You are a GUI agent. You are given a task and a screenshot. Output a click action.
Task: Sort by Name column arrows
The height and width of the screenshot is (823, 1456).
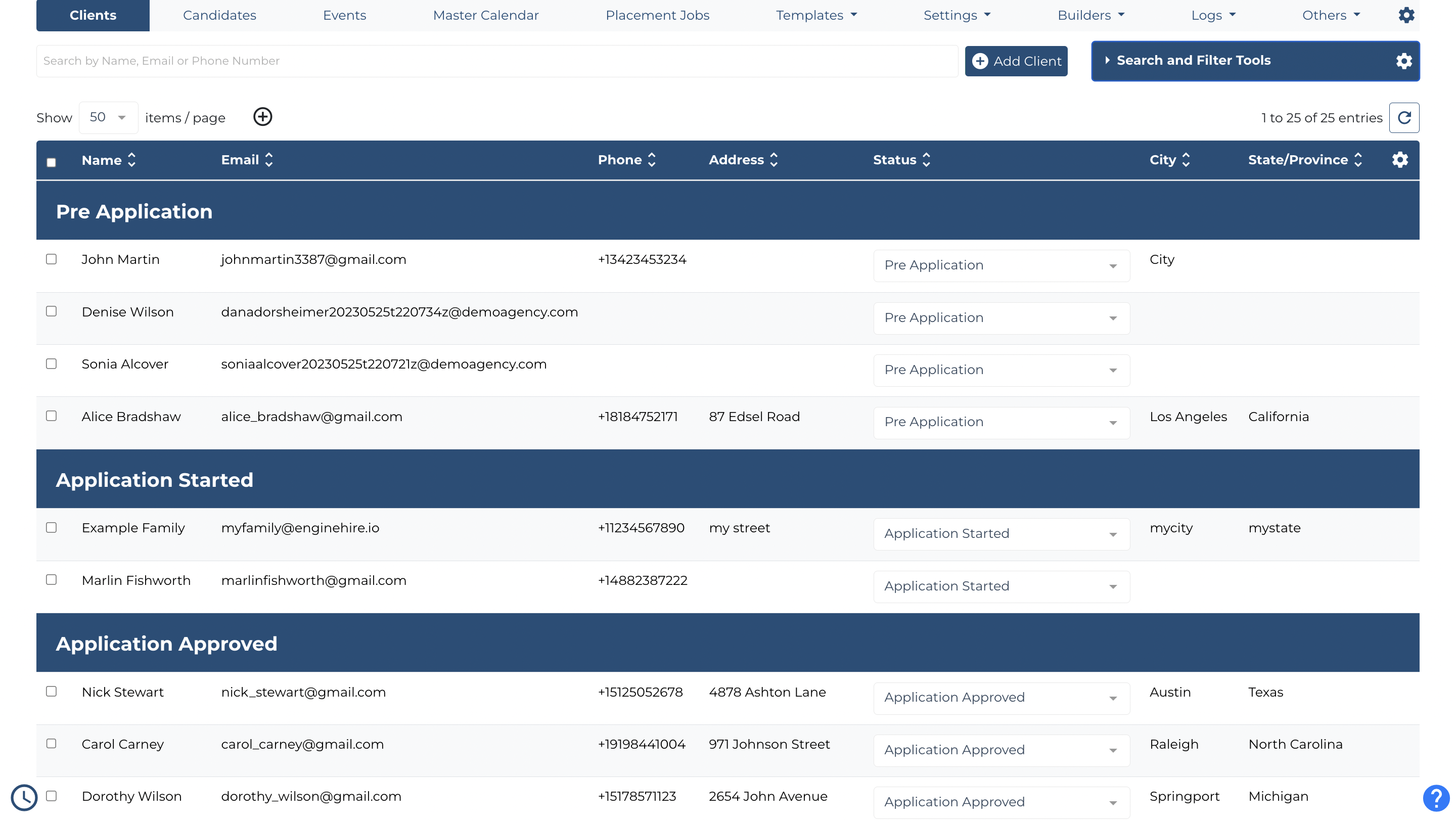tap(131, 160)
